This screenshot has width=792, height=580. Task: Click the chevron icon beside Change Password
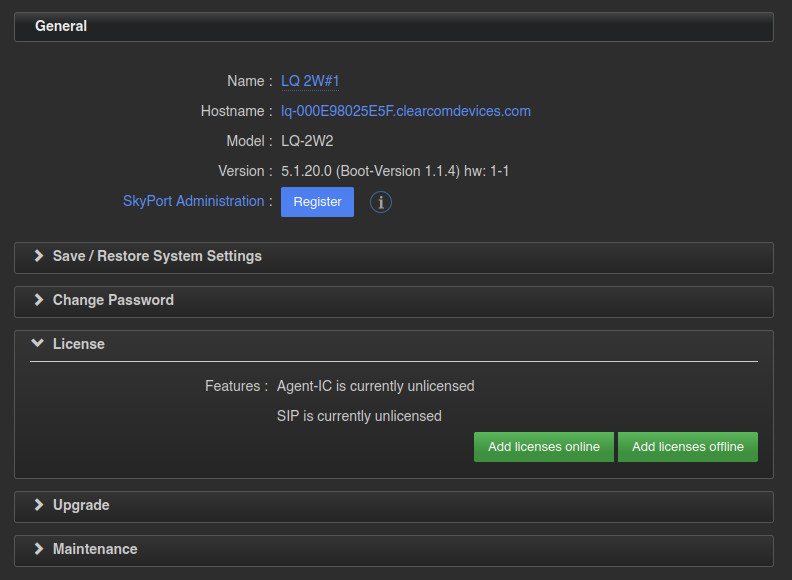39,300
